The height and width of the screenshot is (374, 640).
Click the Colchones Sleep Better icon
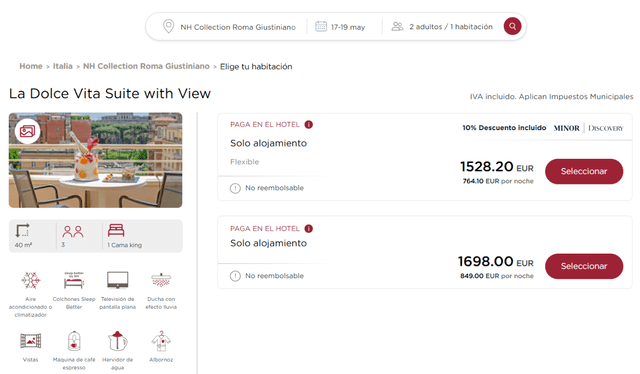[x=74, y=280]
